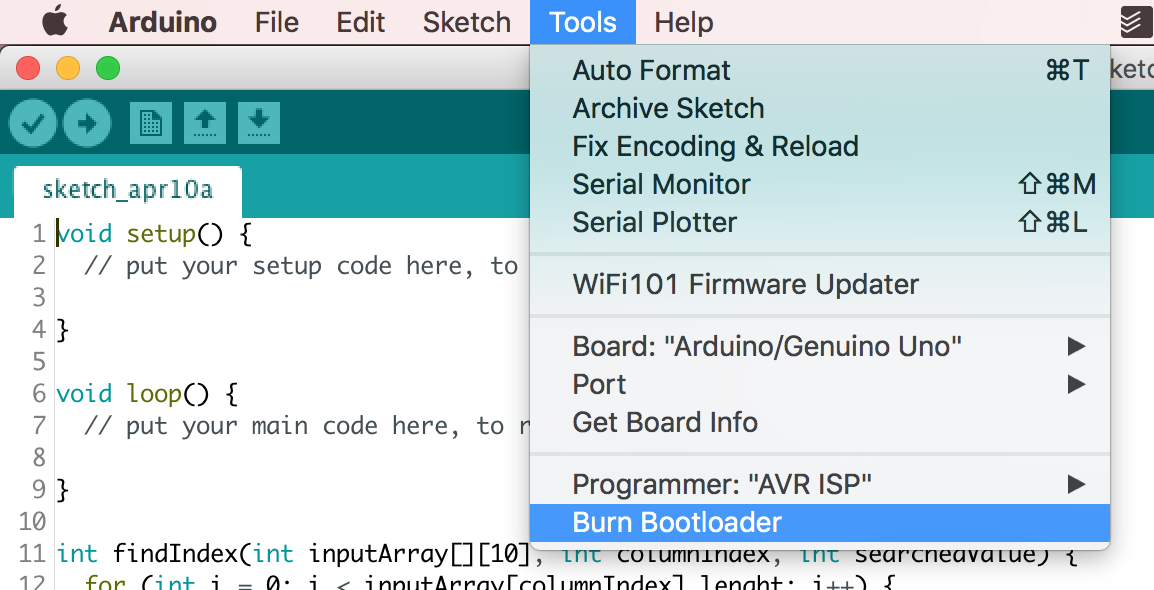This screenshot has height=590, width=1154.
Task: Click the Upload arrow toolbar icon
Action: click(x=88, y=123)
